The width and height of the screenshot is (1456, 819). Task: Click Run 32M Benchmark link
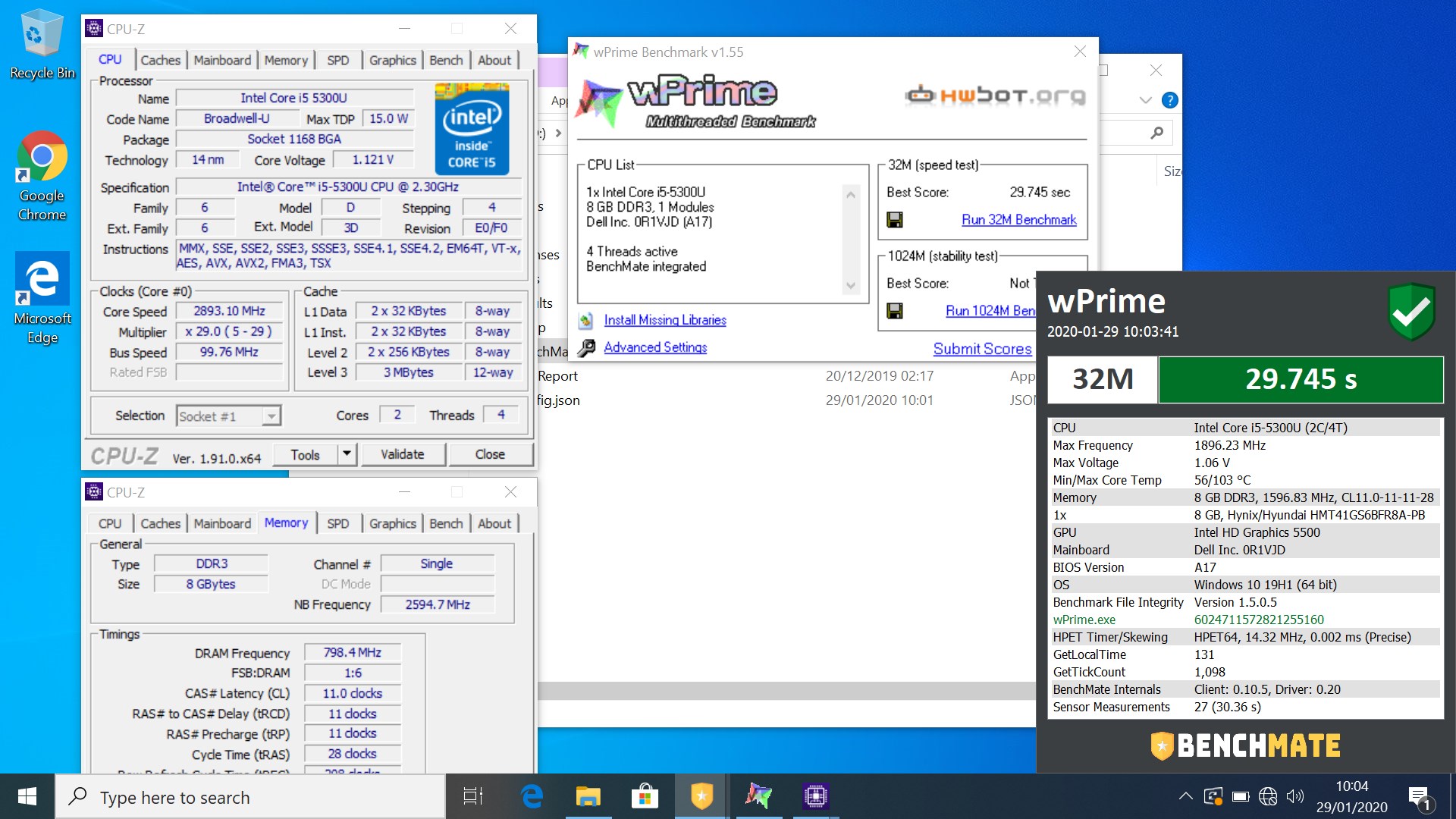click(x=1019, y=220)
